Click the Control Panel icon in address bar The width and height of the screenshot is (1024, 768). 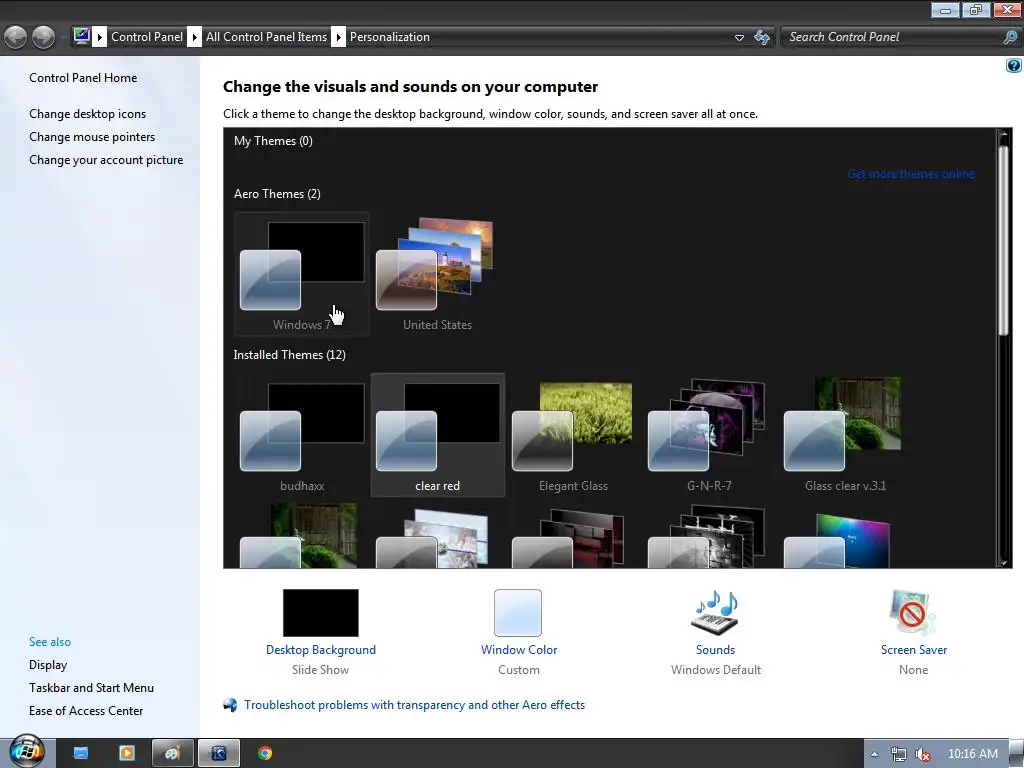click(82, 36)
